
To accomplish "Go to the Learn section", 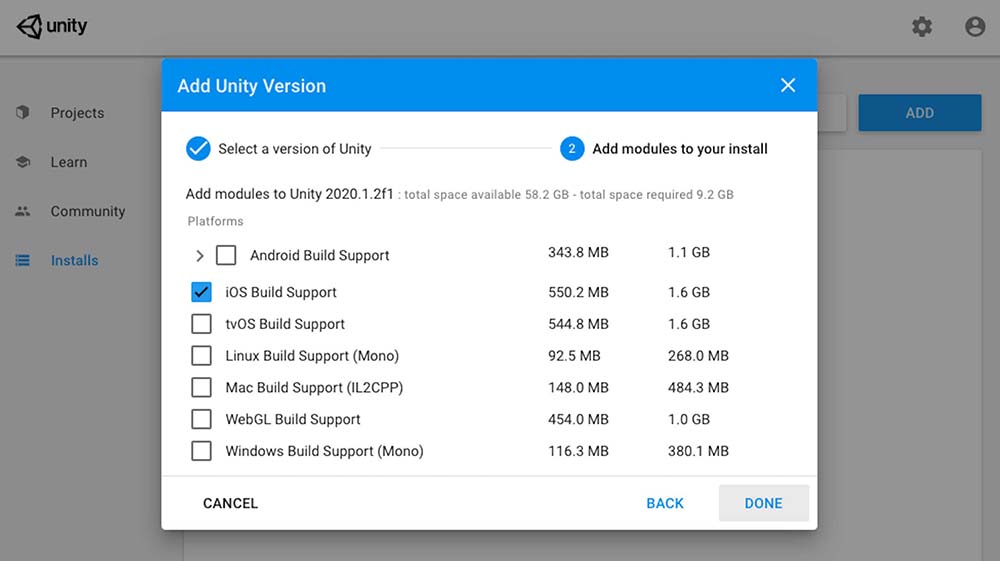I will point(69,162).
